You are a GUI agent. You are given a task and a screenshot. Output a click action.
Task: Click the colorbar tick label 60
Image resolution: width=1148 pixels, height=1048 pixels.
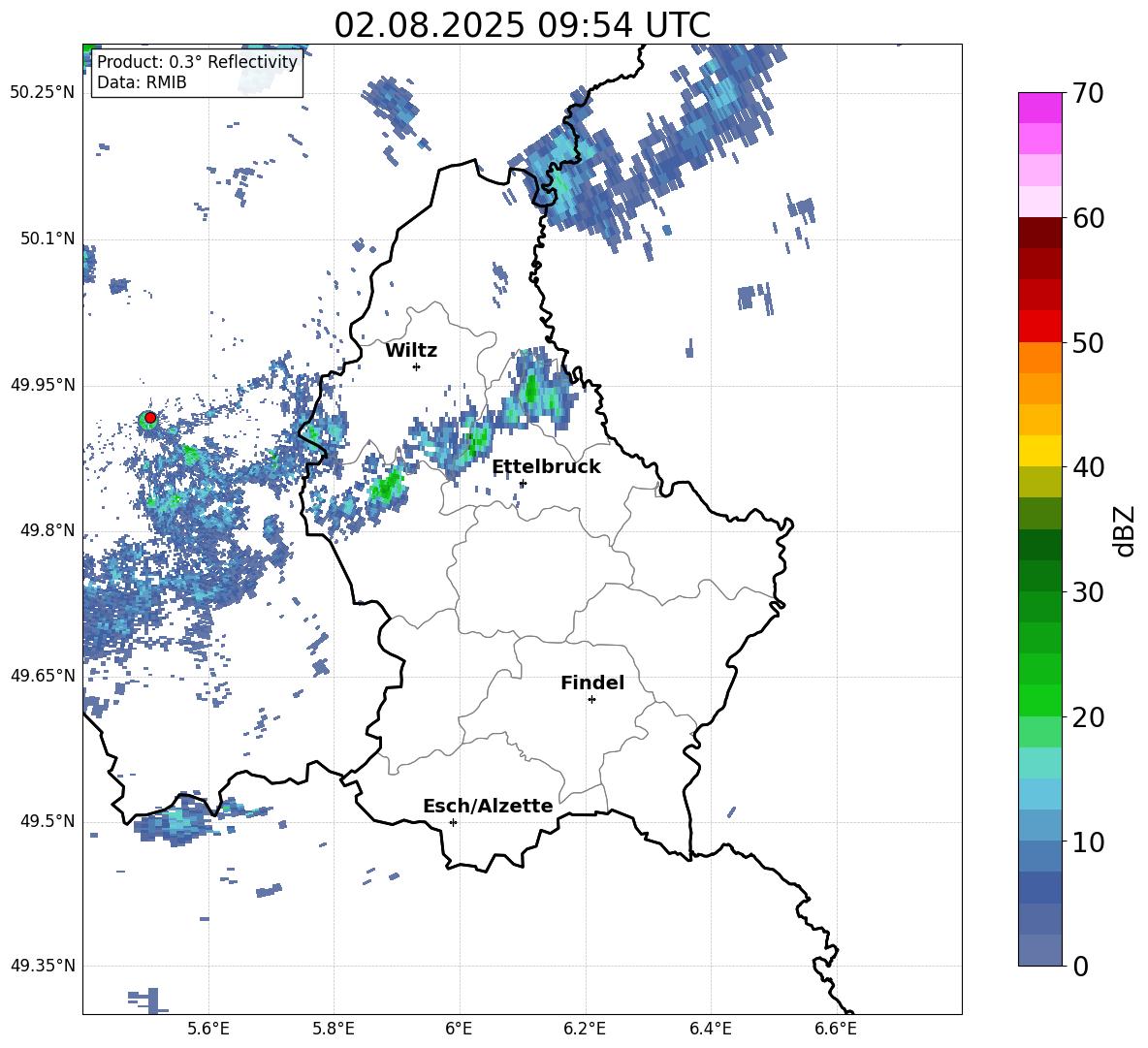pyautogui.click(x=1087, y=218)
